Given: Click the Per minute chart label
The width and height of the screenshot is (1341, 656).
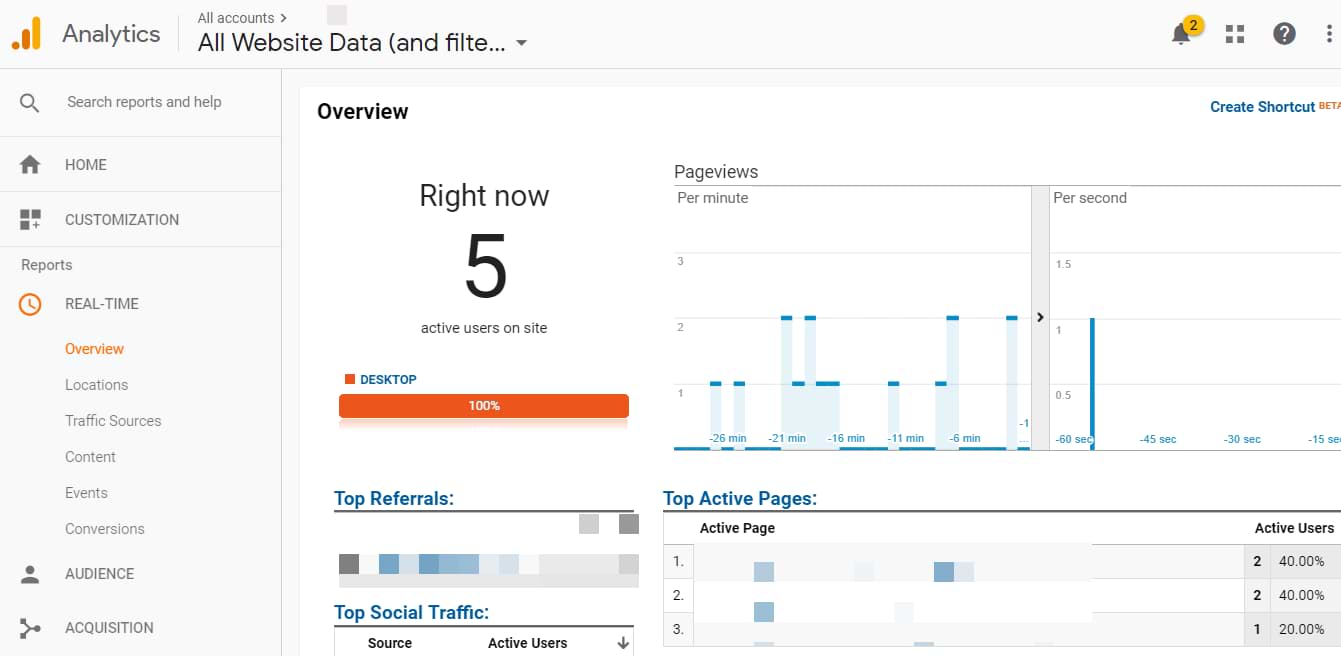Looking at the screenshot, I should coord(713,198).
